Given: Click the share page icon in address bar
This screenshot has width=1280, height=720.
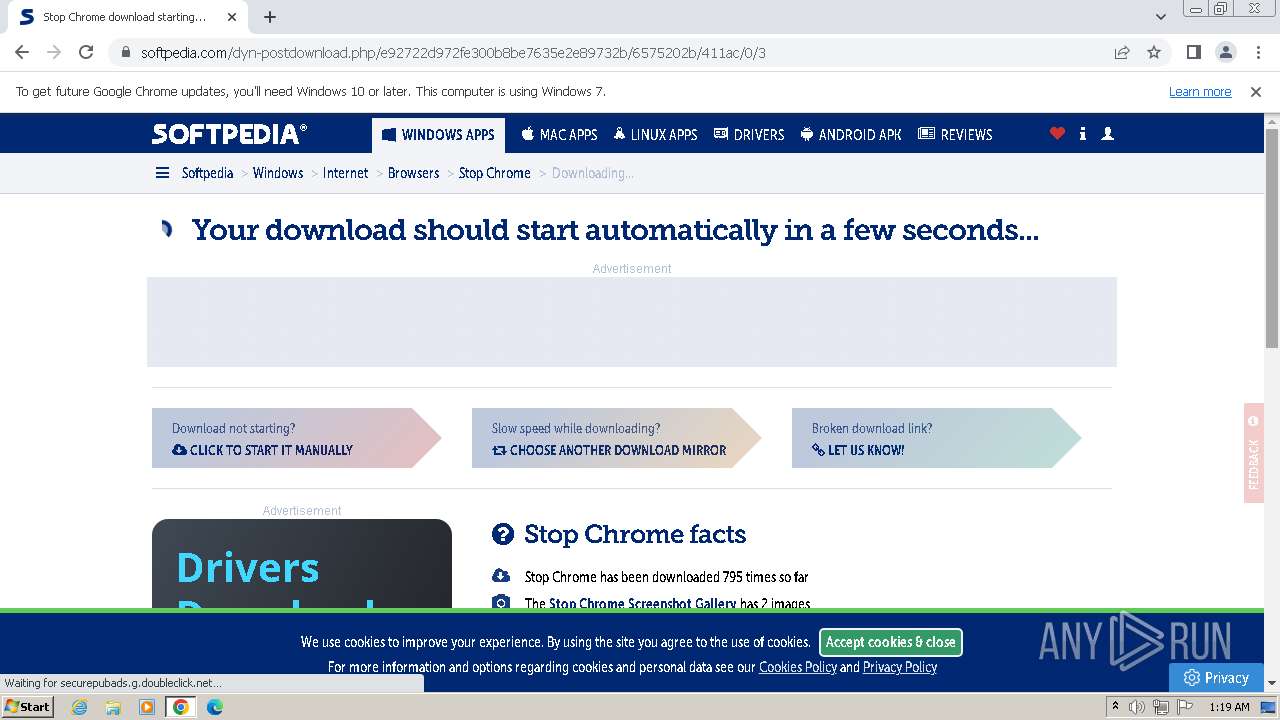Looking at the screenshot, I should click(x=1122, y=52).
